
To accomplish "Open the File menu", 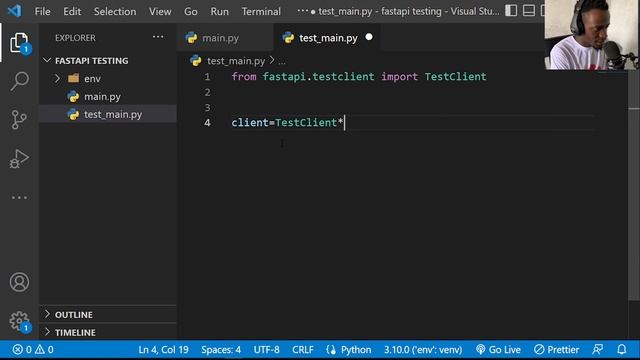I will pos(42,11).
